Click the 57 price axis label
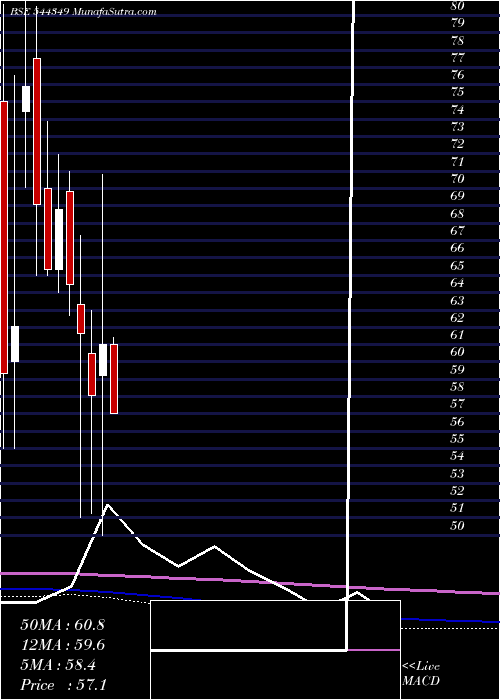 click(458, 404)
